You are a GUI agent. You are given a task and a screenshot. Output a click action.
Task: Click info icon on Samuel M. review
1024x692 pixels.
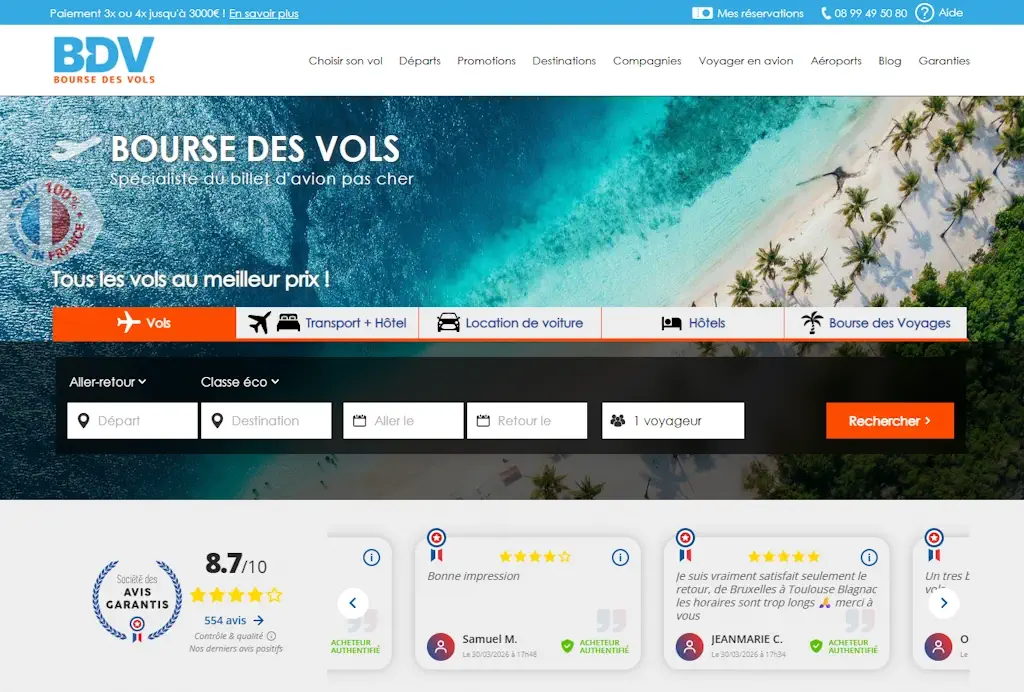click(620, 557)
